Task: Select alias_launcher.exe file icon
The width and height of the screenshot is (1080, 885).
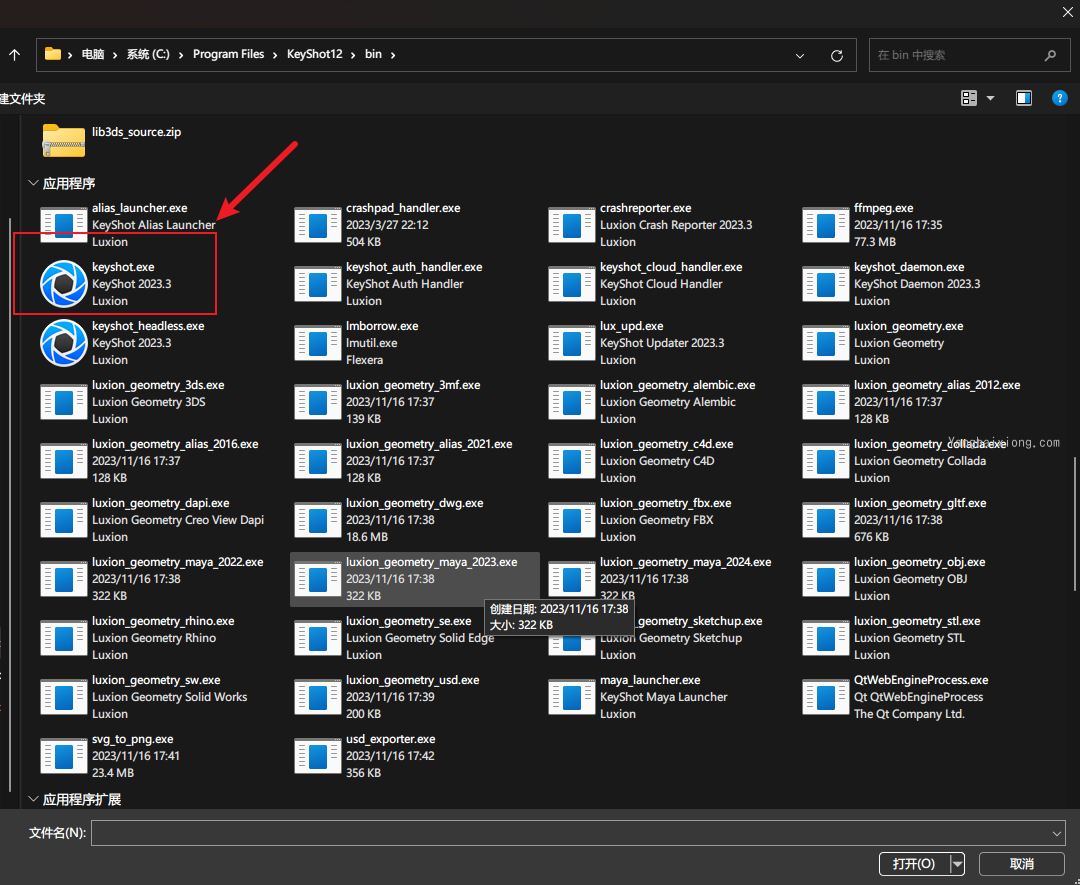Action: tap(63, 225)
